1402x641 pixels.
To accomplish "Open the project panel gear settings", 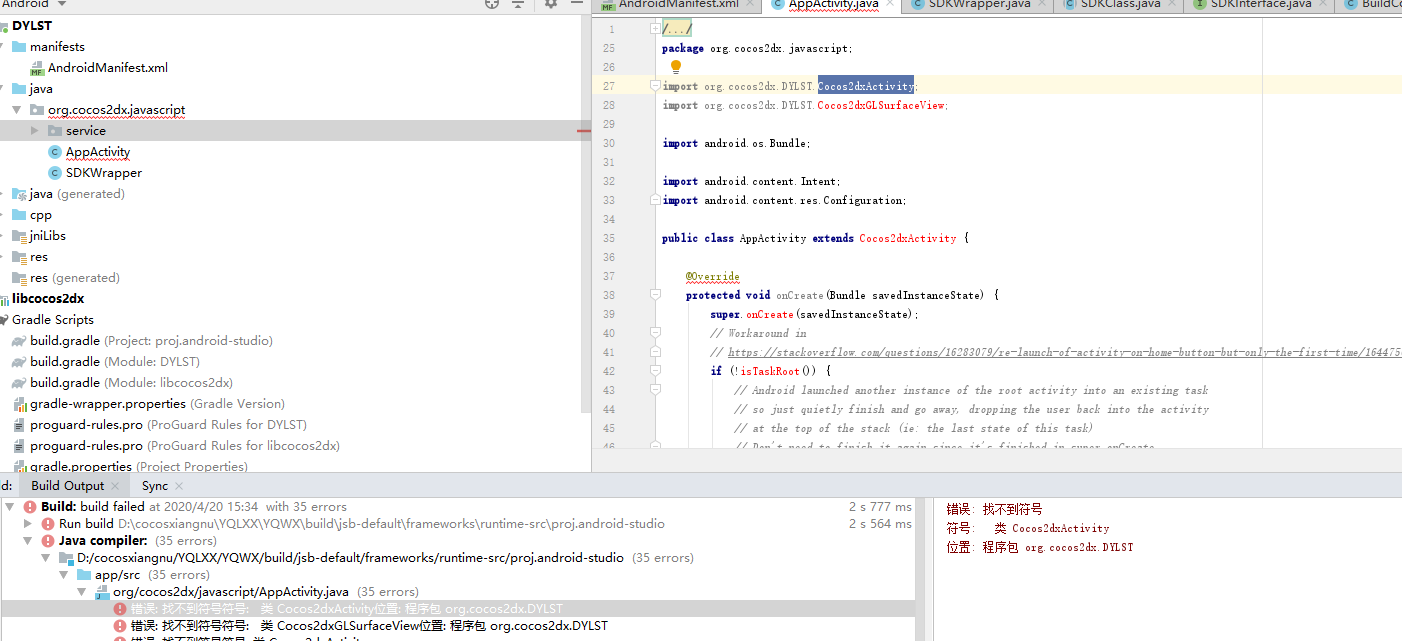I will 551,4.
